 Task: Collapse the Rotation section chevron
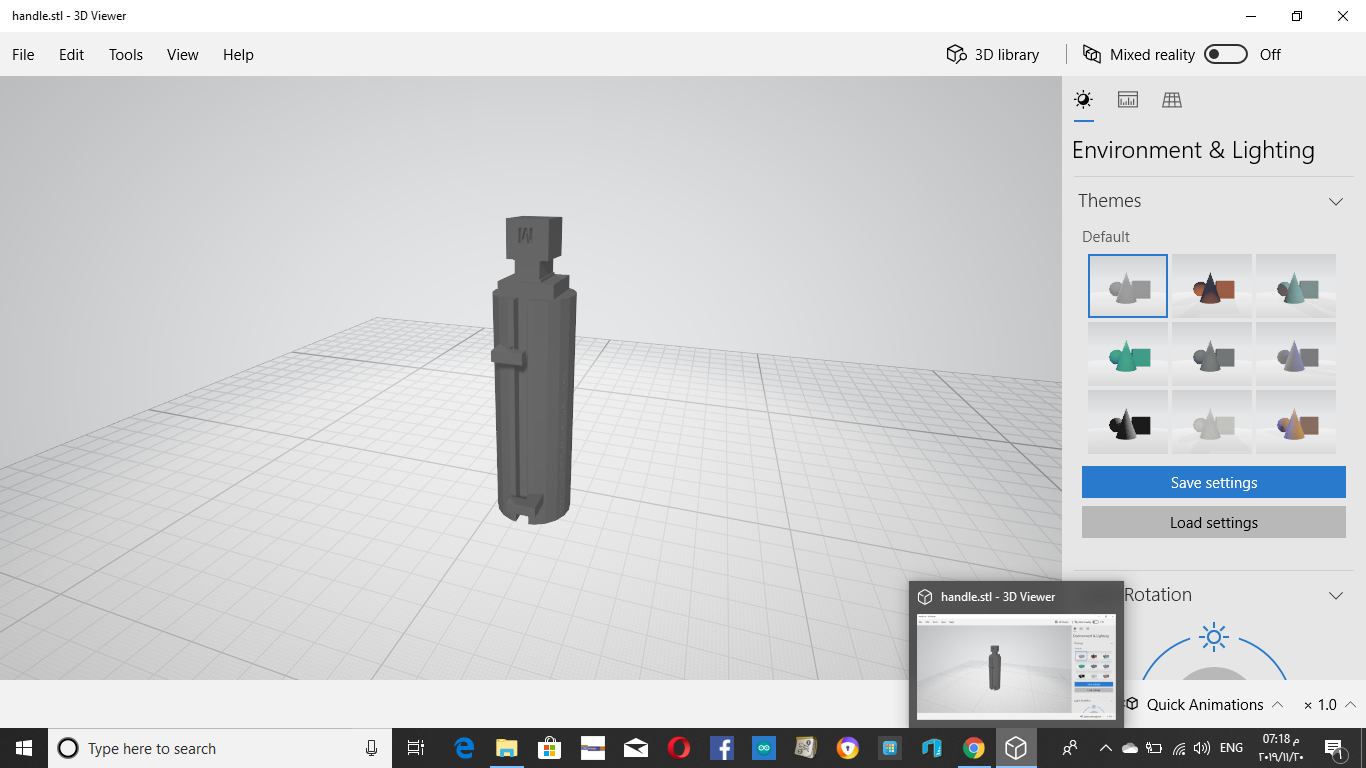1336,595
